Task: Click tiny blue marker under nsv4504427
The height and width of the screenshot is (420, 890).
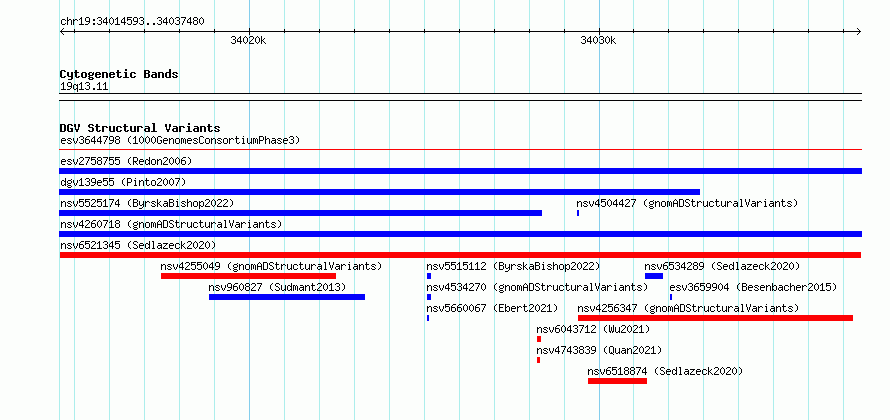Action: 578,213
